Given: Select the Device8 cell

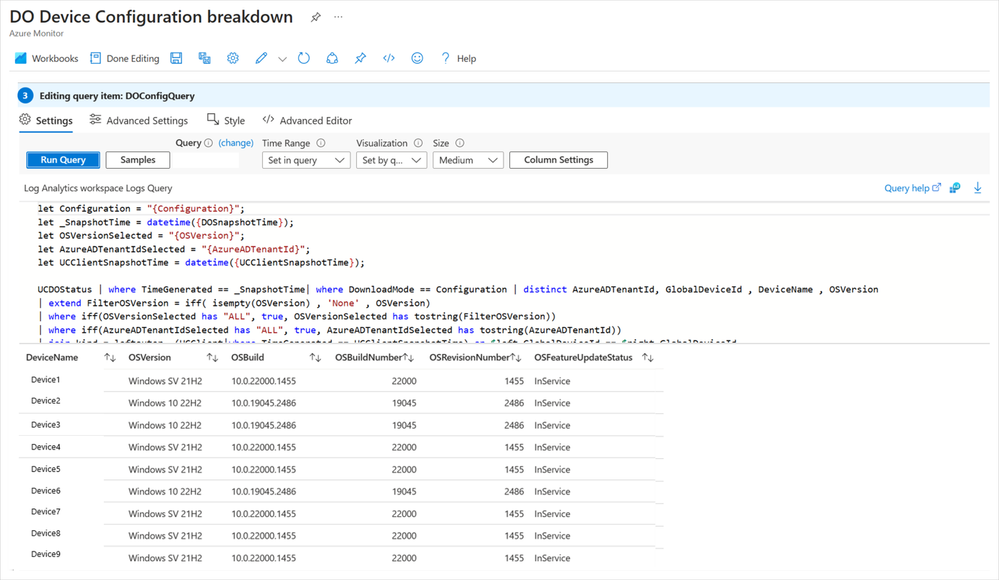Looking at the screenshot, I should (x=46, y=533).
